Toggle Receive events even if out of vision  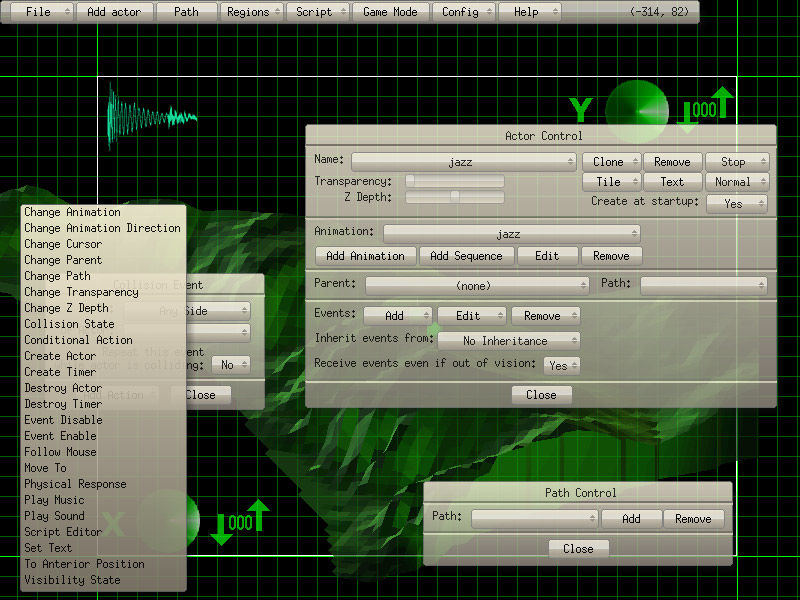(562, 365)
